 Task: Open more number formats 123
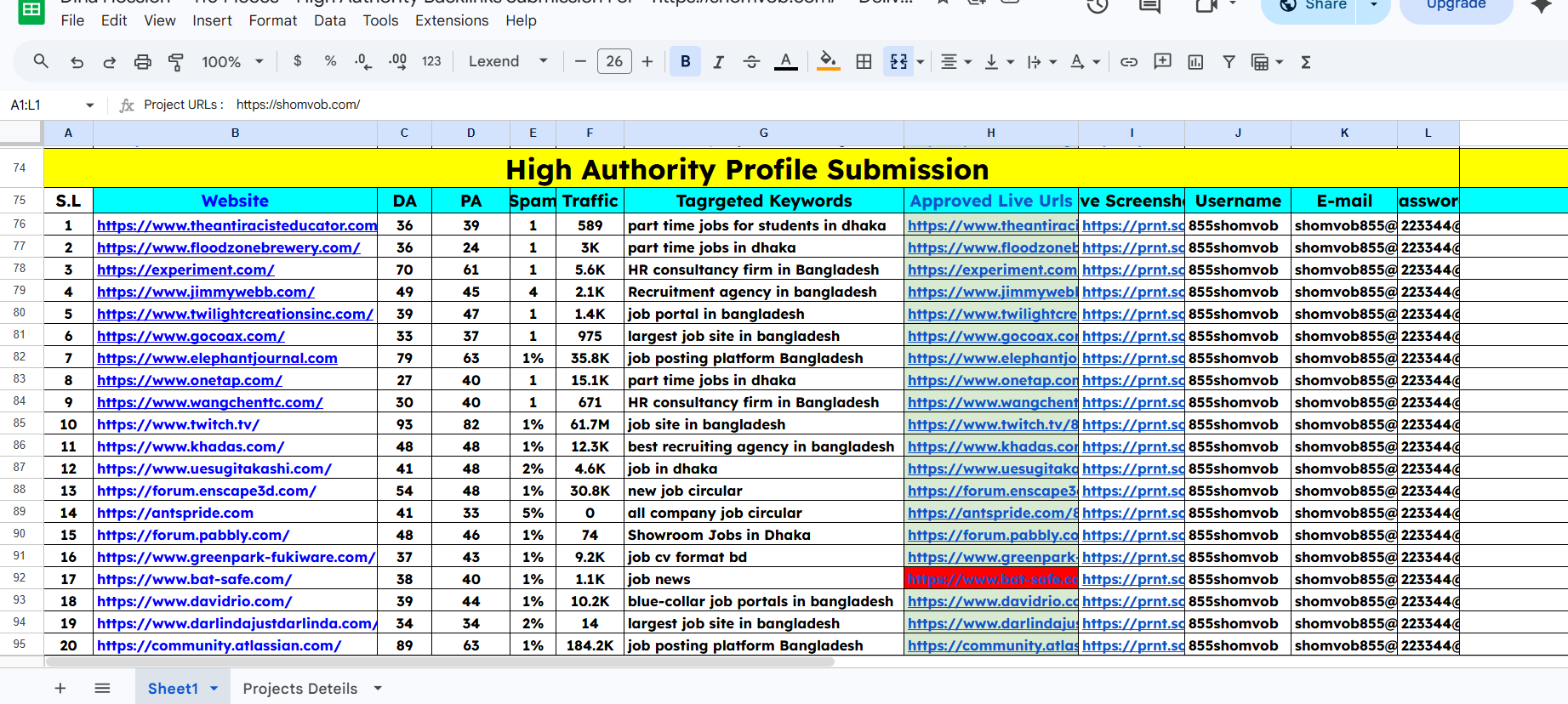431,61
